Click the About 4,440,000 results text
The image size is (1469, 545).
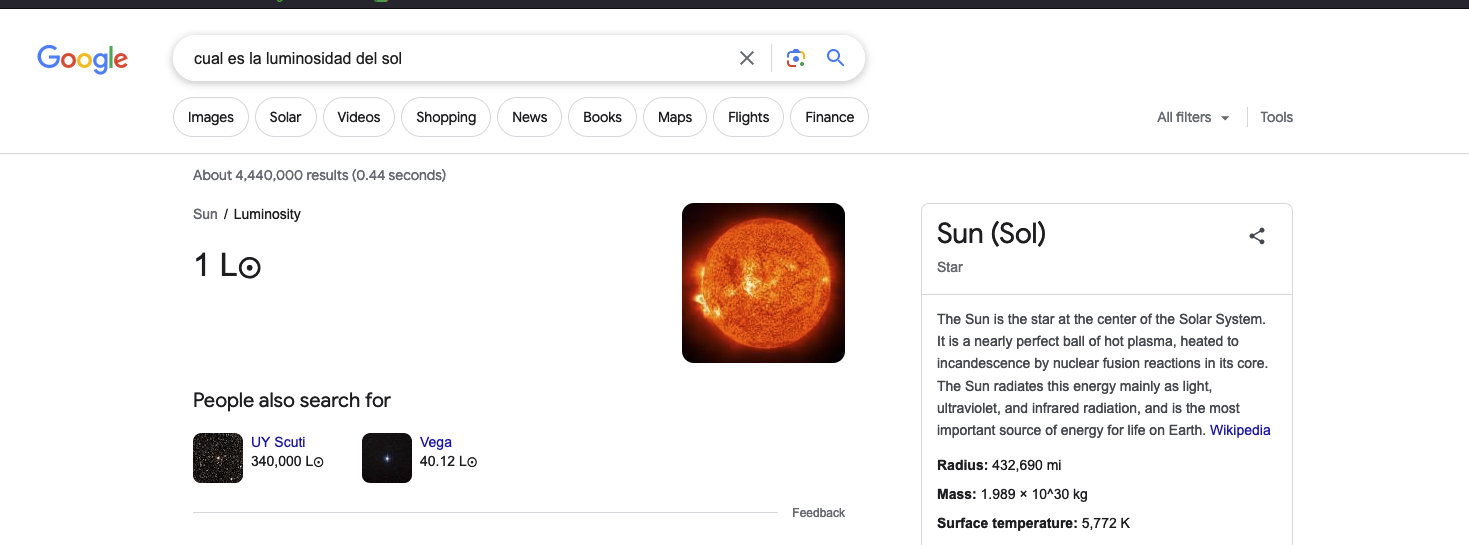point(319,175)
